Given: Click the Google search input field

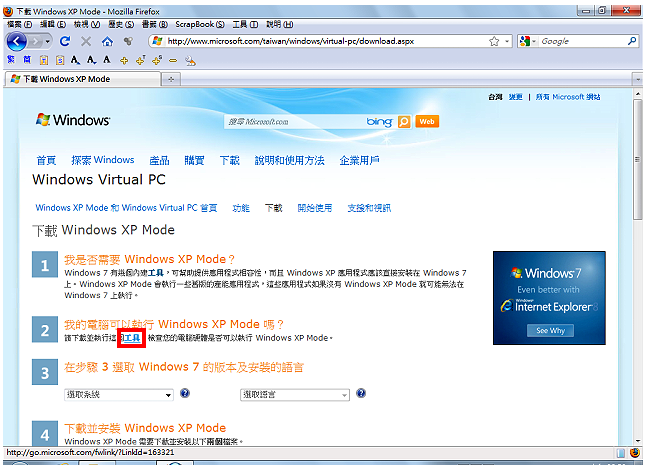Looking at the screenshot, I should tap(582, 41).
